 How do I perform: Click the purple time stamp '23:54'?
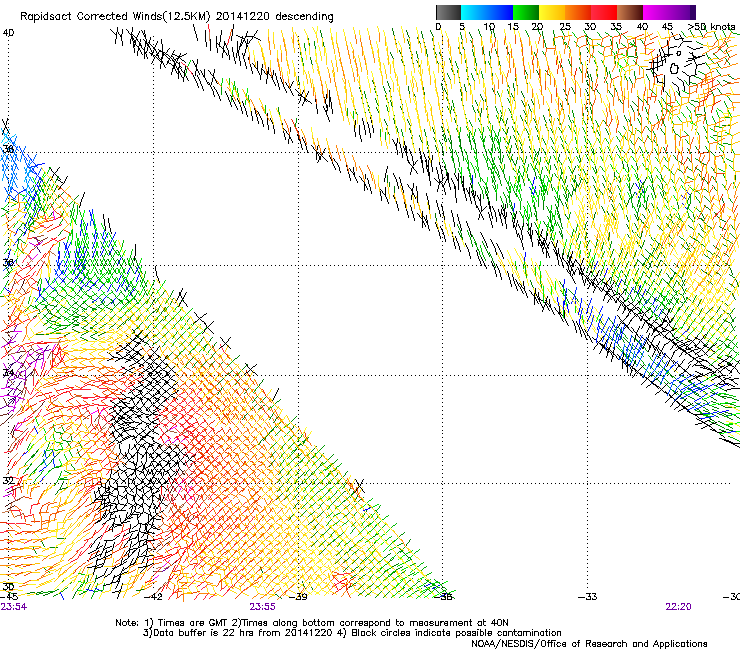click(x=14, y=607)
